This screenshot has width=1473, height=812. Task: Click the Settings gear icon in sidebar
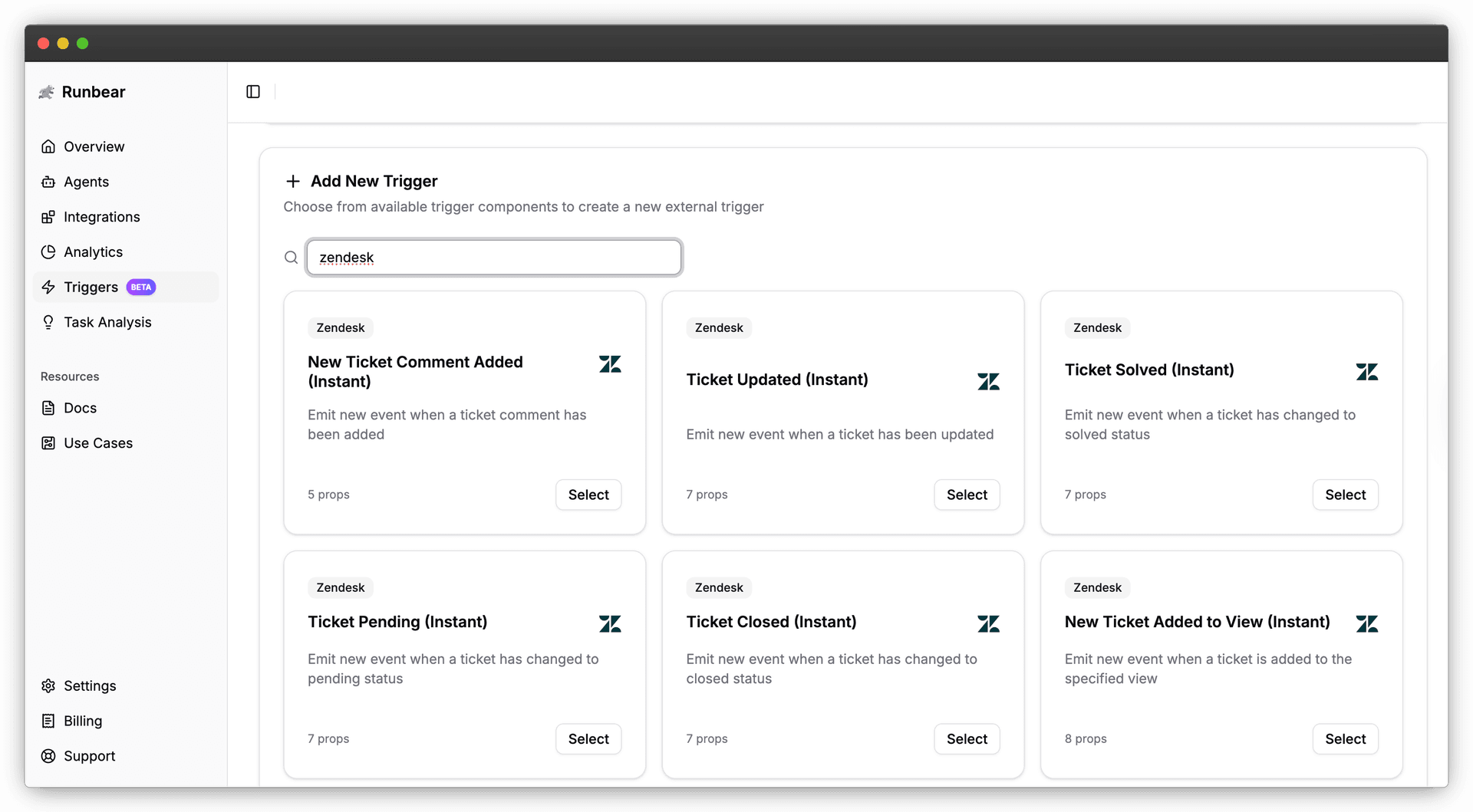[48, 685]
